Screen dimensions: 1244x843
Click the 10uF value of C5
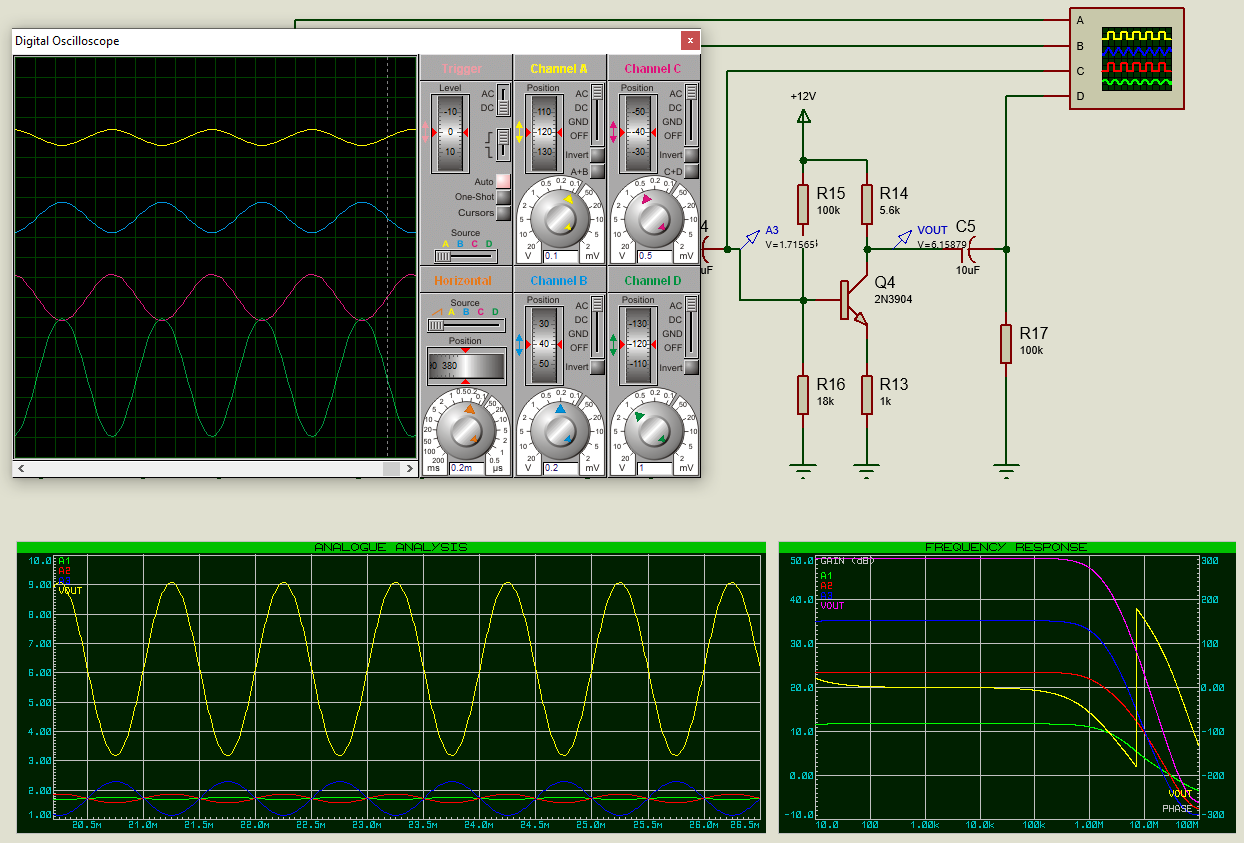(x=967, y=270)
